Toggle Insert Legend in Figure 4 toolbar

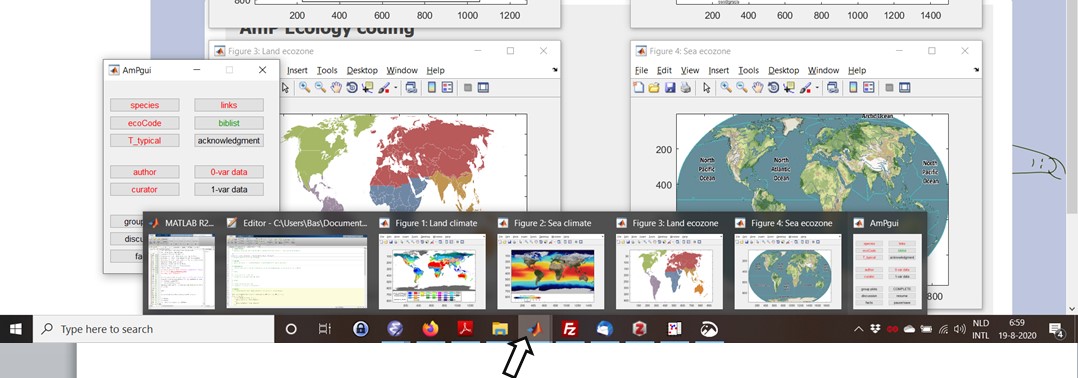[869, 88]
